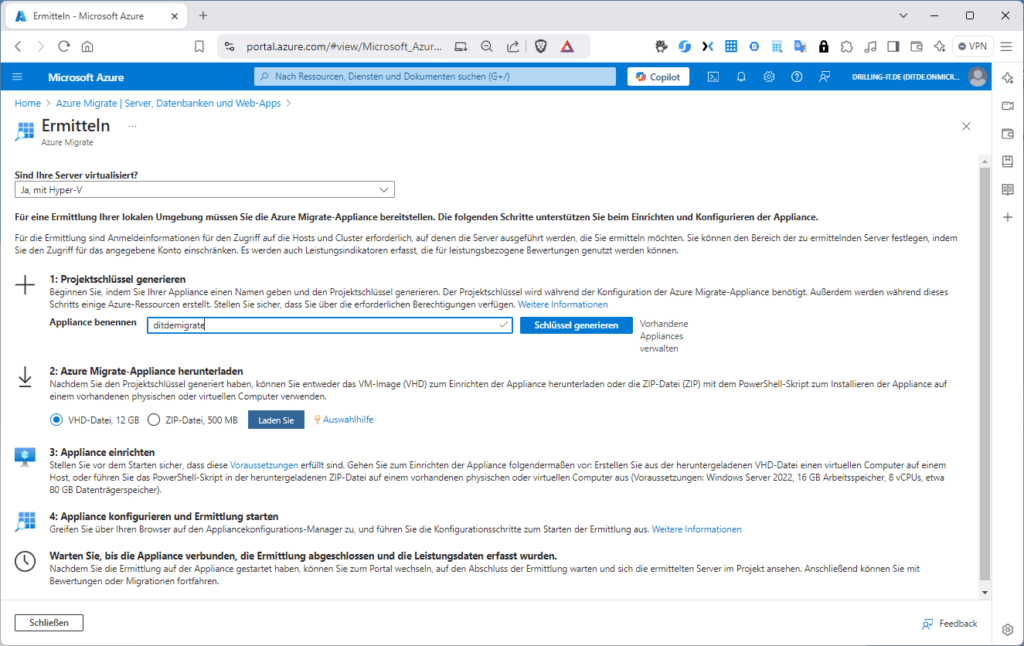This screenshot has height=646, width=1024.
Task: Click the share icon in address bar
Action: coord(513,46)
